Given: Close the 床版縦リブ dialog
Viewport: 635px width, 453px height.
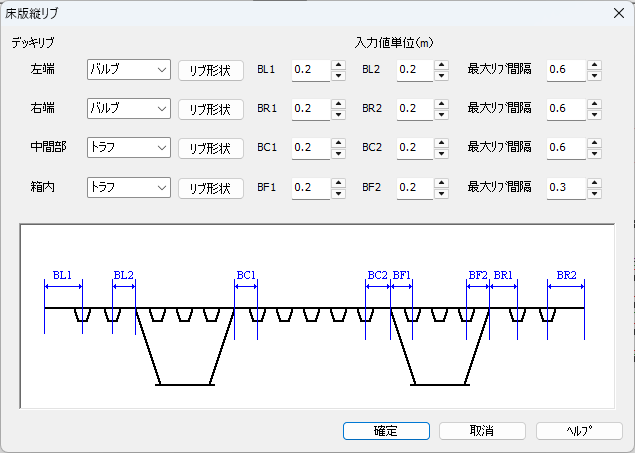Looking at the screenshot, I should [x=619, y=13].
